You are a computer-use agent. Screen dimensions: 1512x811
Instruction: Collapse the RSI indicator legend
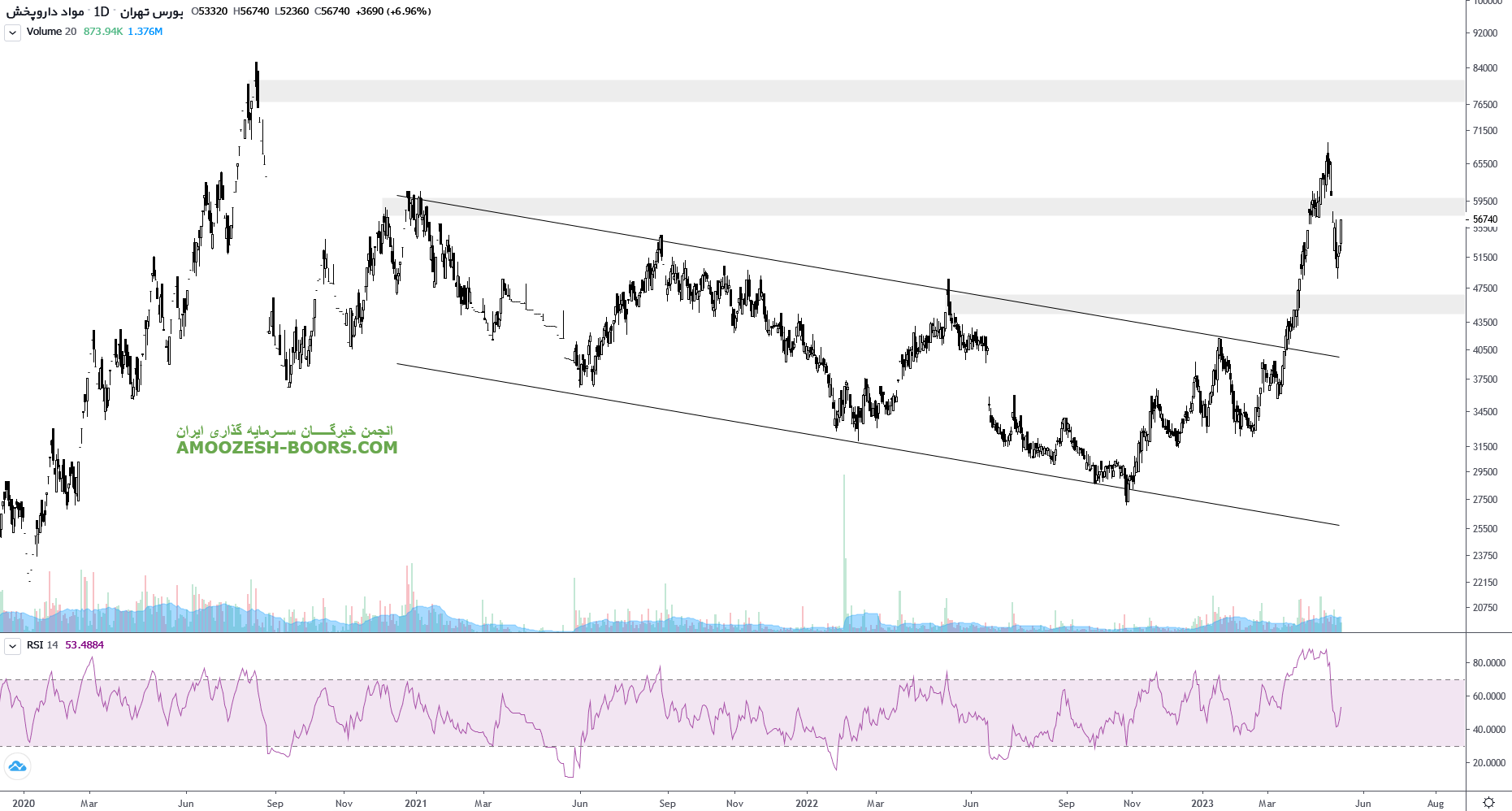pyautogui.click(x=12, y=646)
